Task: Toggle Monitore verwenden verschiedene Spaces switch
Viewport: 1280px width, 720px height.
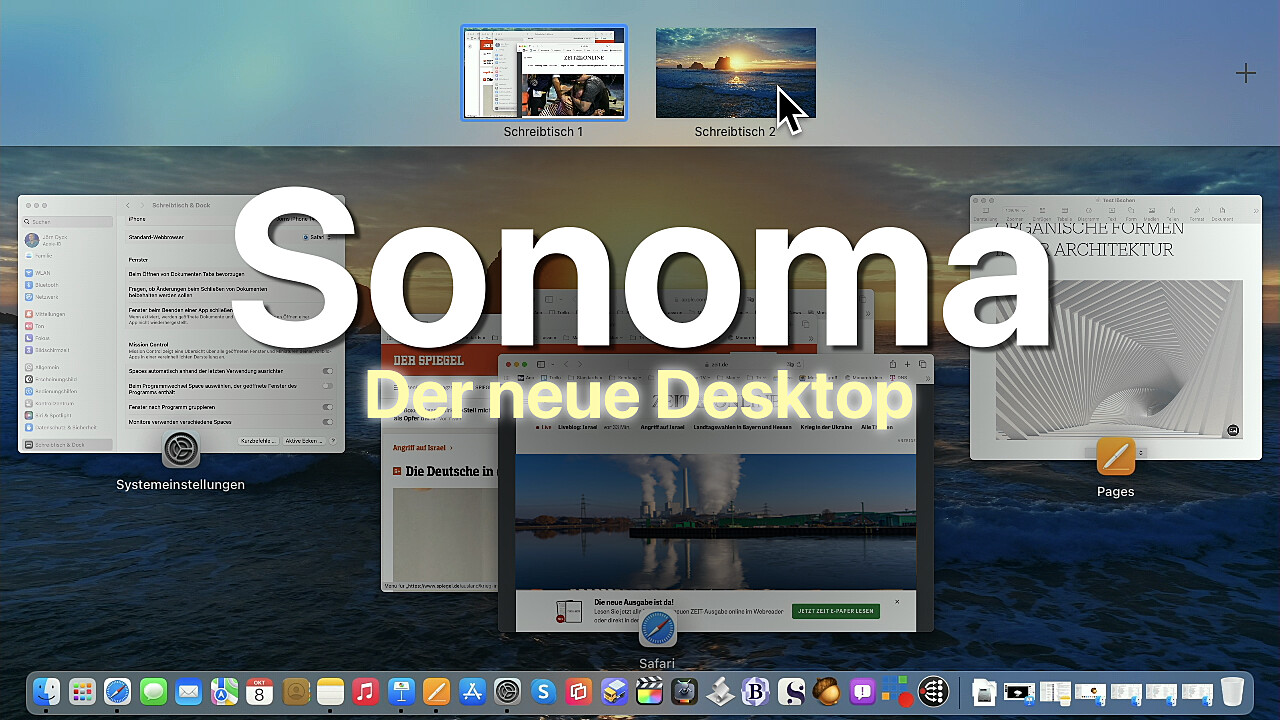Action: point(327,422)
